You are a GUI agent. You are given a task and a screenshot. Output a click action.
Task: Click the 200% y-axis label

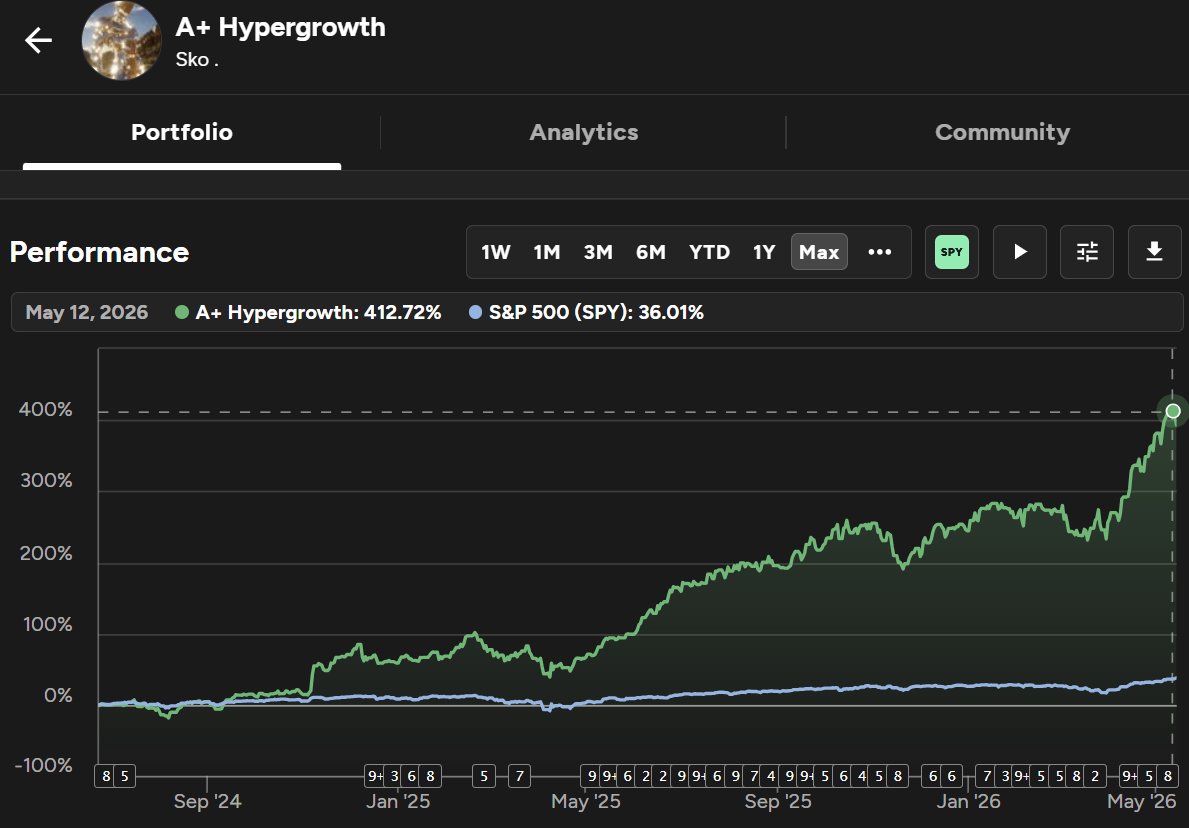click(45, 554)
